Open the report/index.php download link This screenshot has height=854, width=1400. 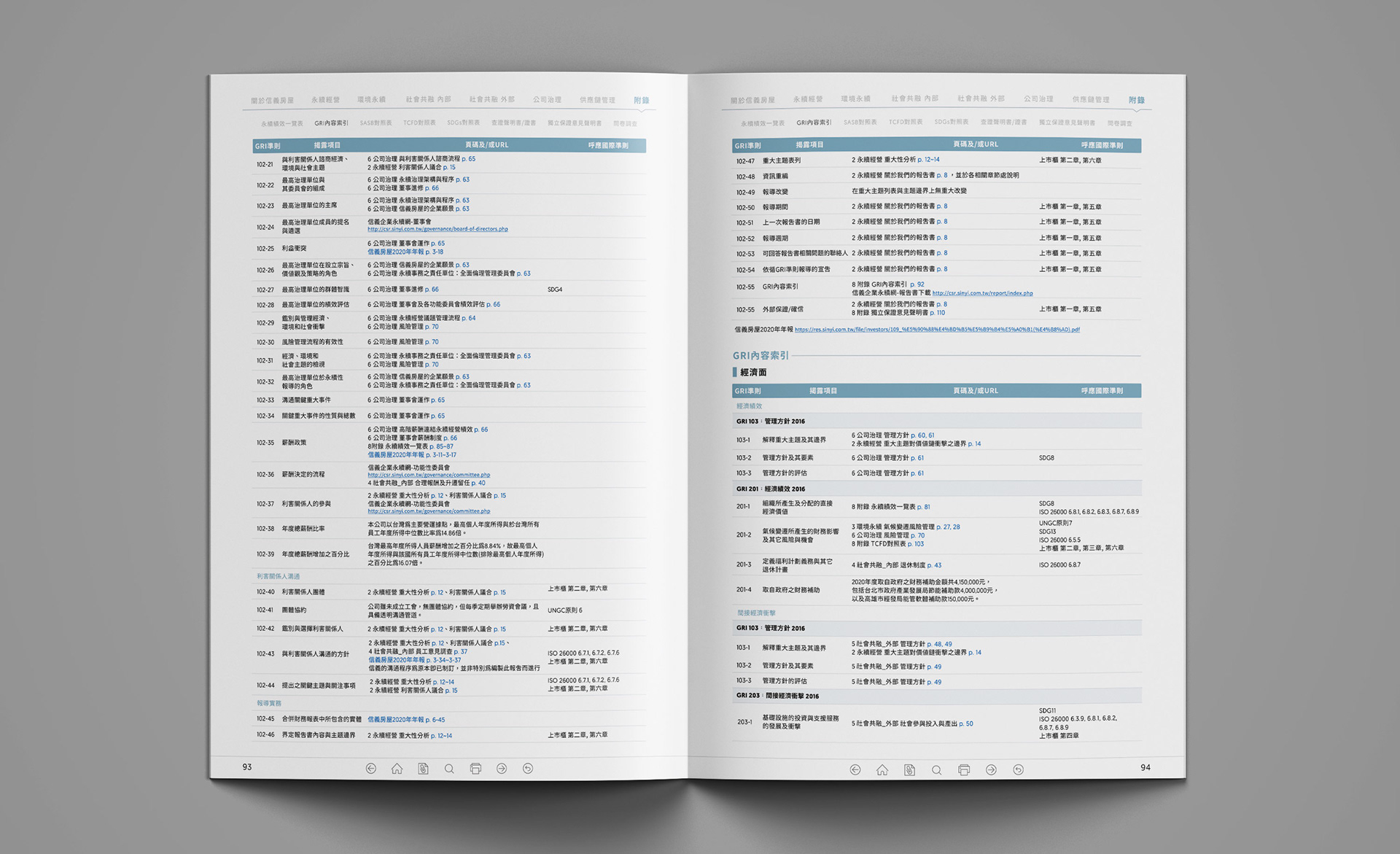tap(982, 293)
